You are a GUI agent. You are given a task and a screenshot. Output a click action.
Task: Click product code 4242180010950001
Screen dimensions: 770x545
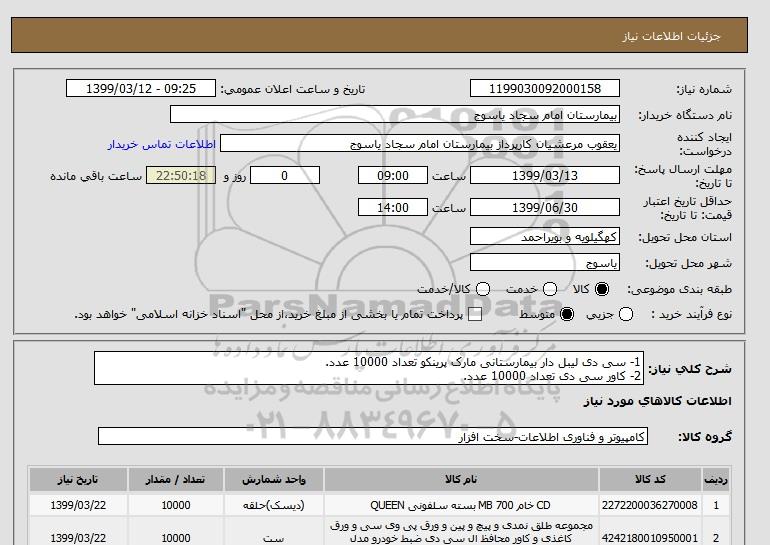pyautogui.click(x=650, y=538)
